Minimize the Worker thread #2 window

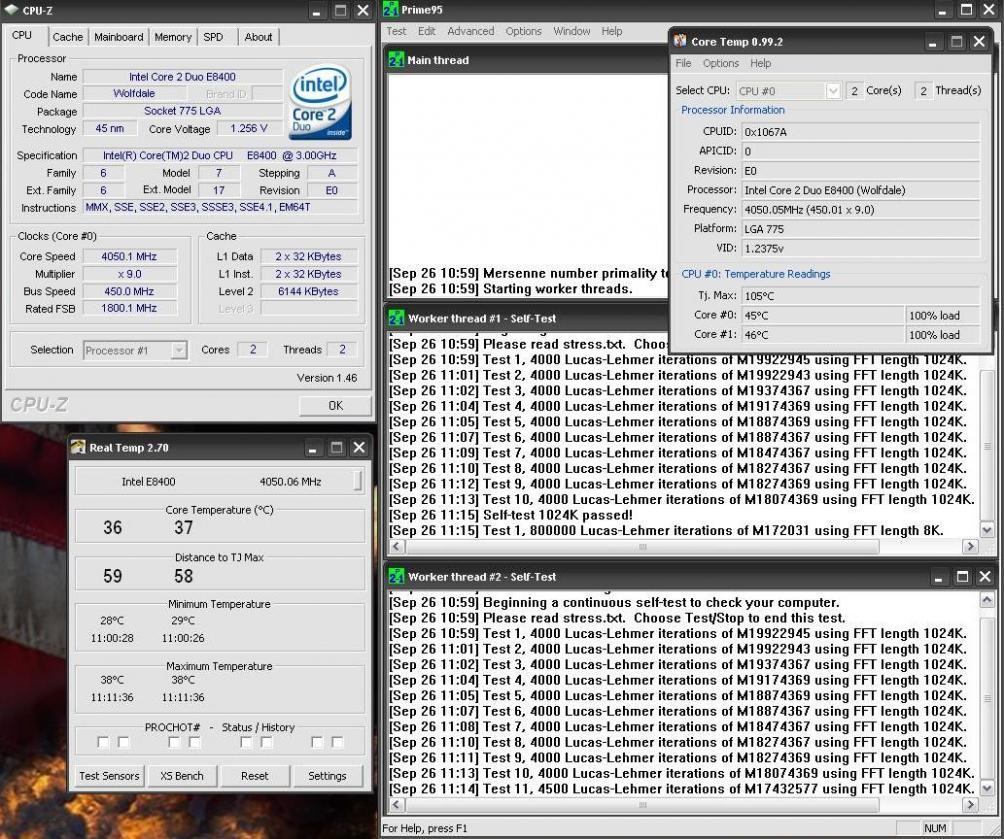[x=938, y=576]
